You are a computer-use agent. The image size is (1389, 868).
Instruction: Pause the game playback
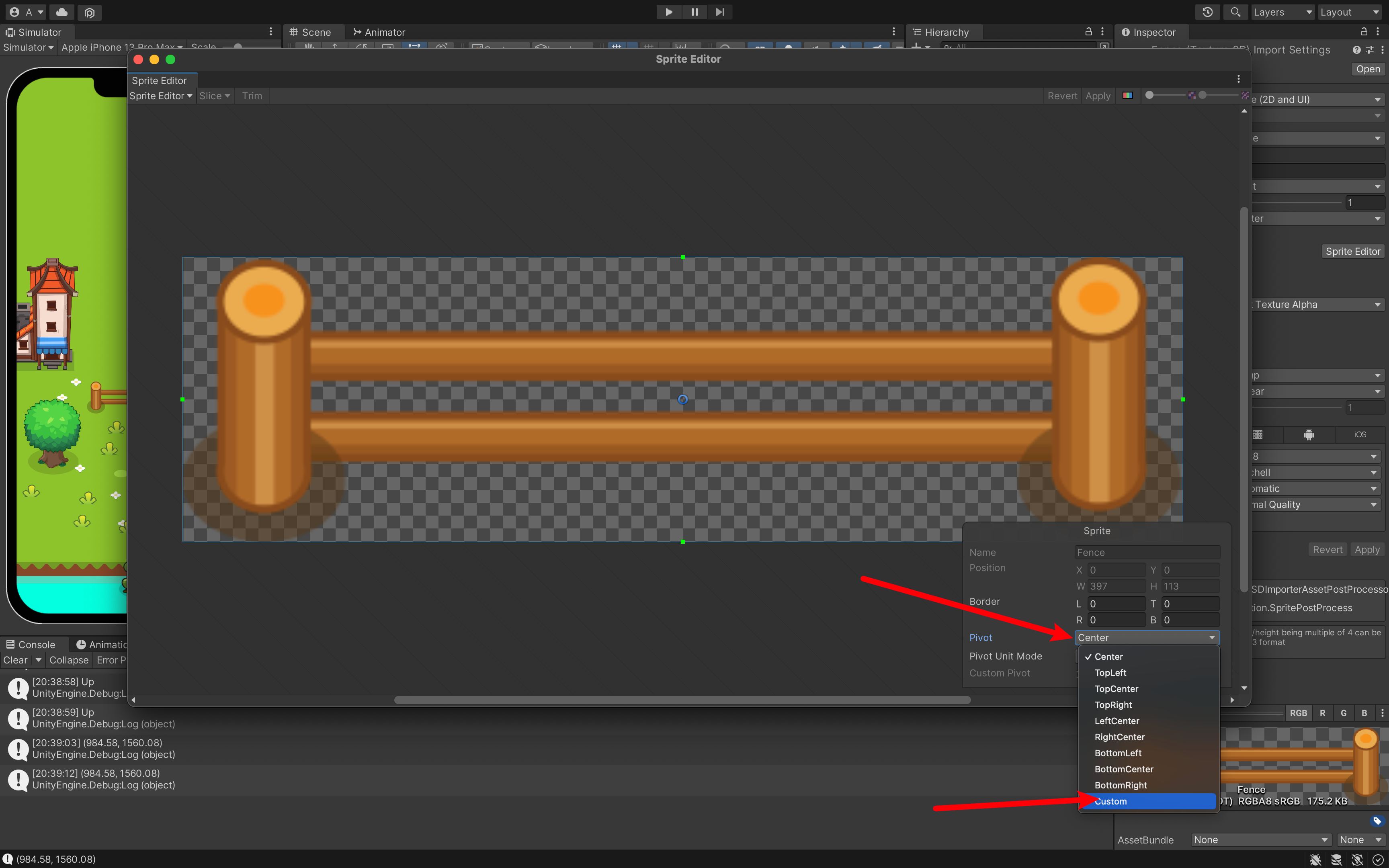pyautogui.click(x=694, y=12)
